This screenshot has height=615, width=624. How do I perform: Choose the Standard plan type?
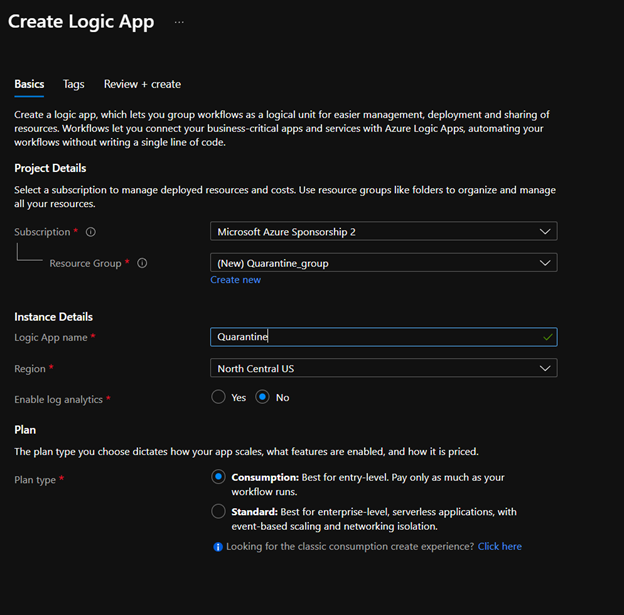click(218, 512)
